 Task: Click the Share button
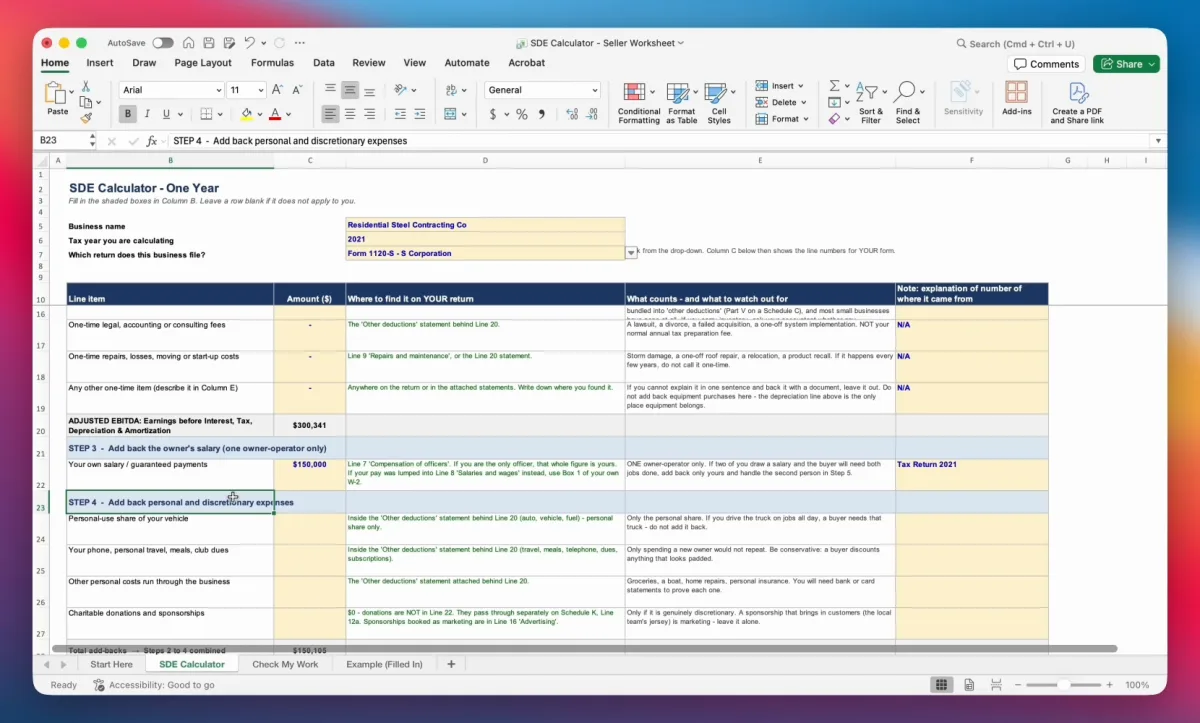coord(1126,64)
